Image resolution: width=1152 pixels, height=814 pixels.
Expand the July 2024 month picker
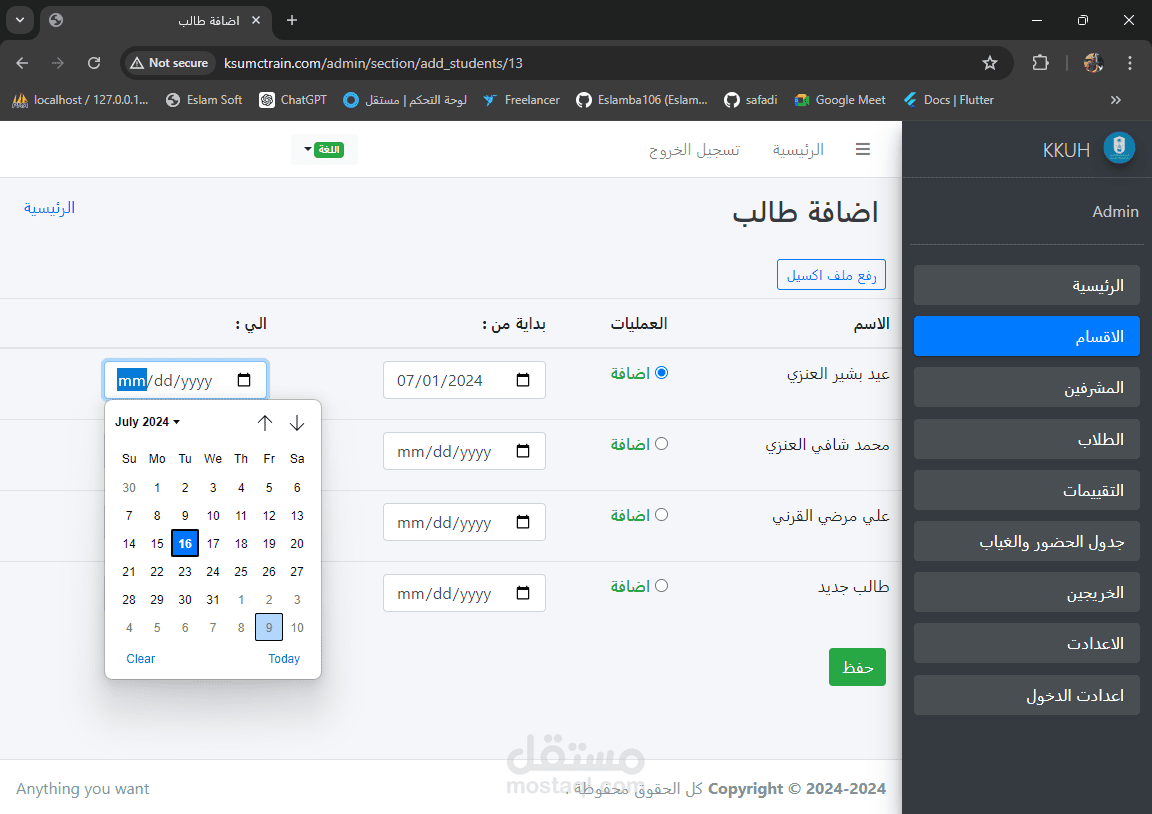point(147,422)
